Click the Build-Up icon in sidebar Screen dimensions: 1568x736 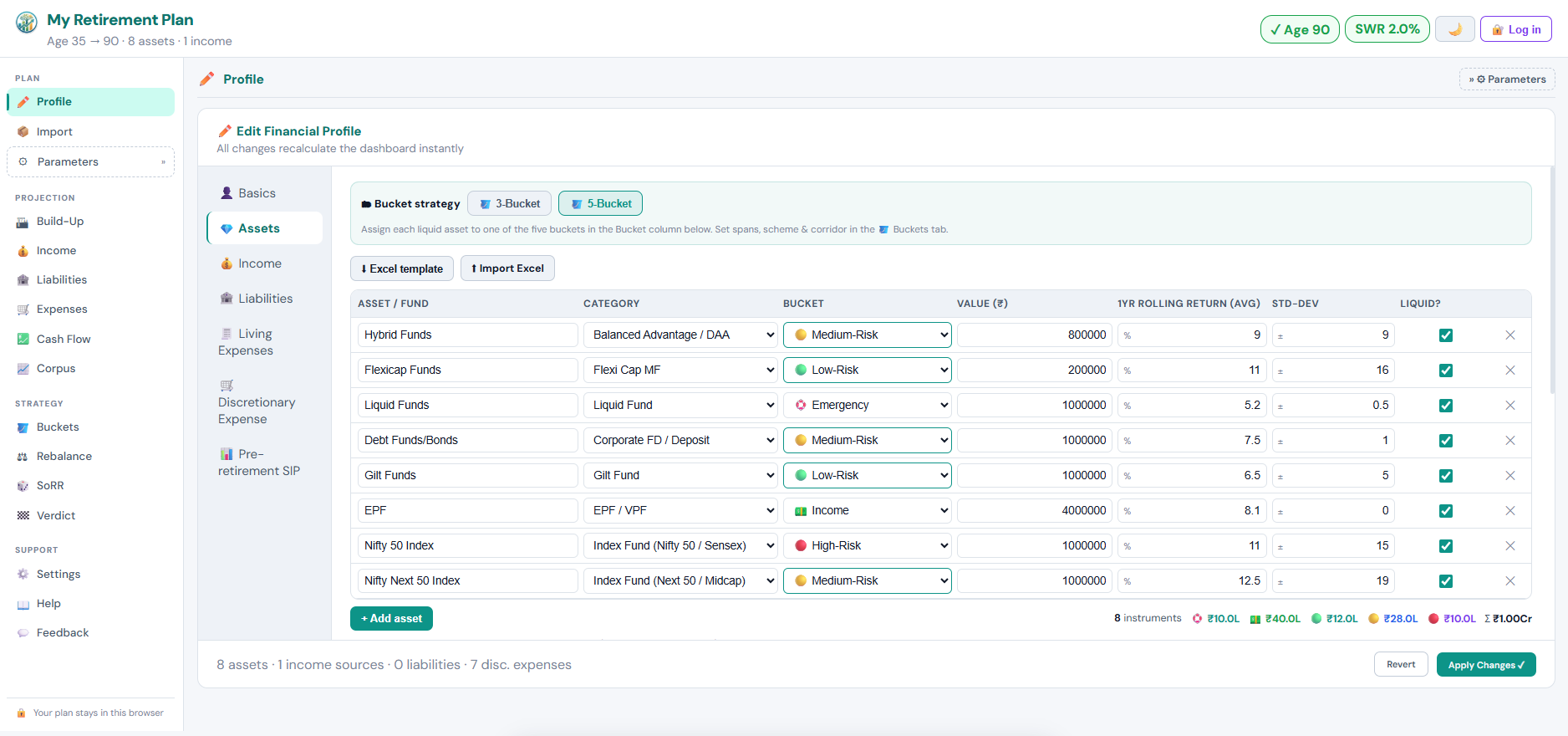coord(23,222)
